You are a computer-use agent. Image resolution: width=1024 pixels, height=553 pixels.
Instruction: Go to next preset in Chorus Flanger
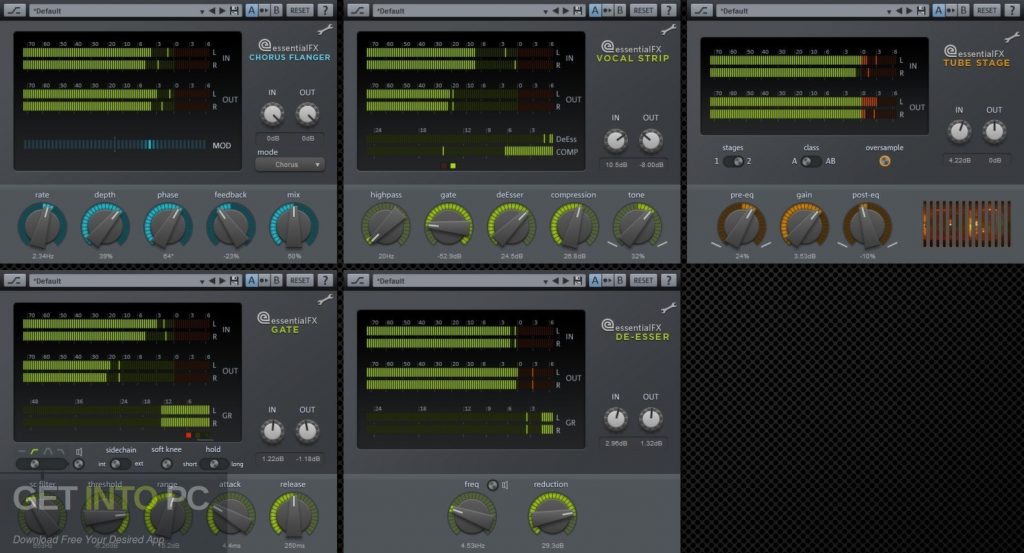pos(223,10)
